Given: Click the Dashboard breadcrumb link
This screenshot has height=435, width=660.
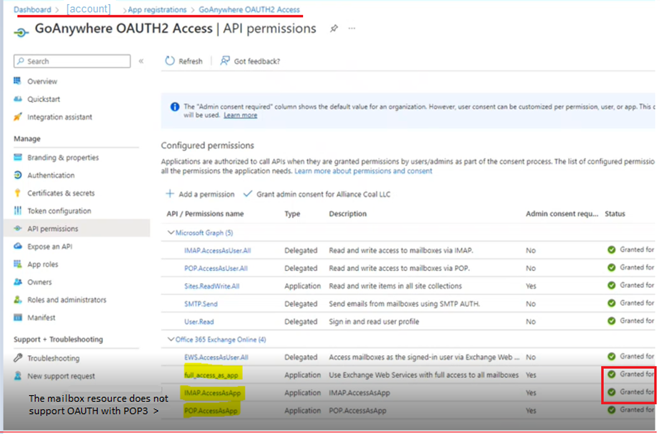Looking at the screenshot, I should [32, 9].
